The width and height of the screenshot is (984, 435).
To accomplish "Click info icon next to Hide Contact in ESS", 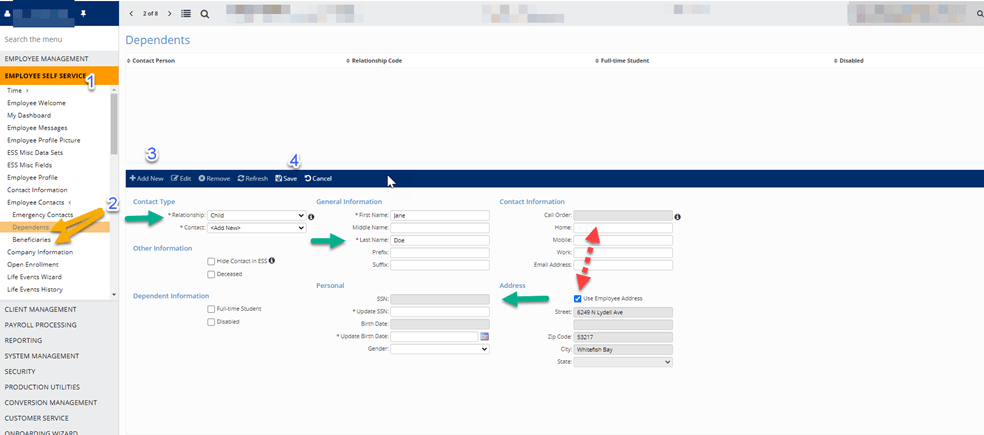I will (272, 260).
